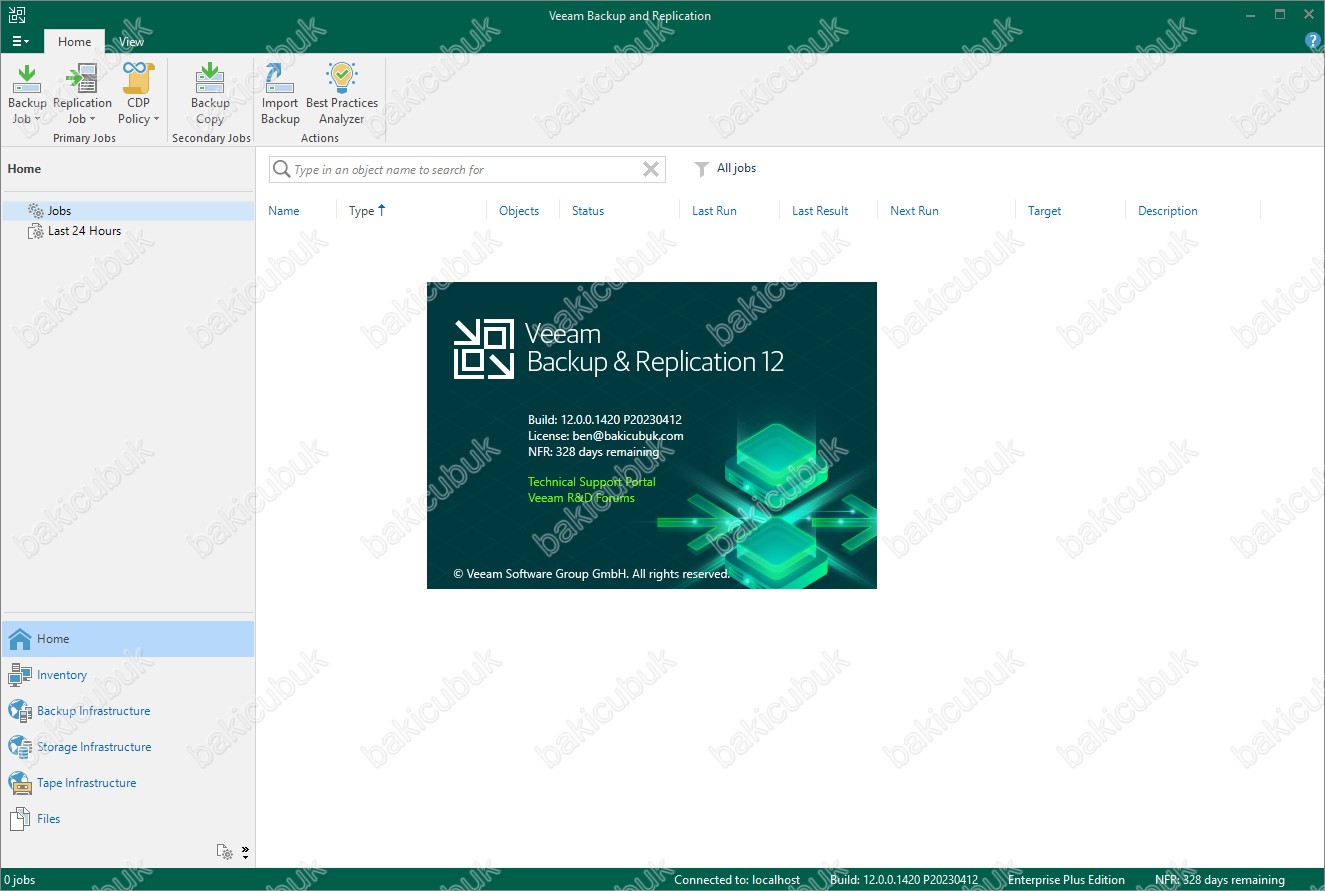Sort by the Last Result column header

pos(820,211)
